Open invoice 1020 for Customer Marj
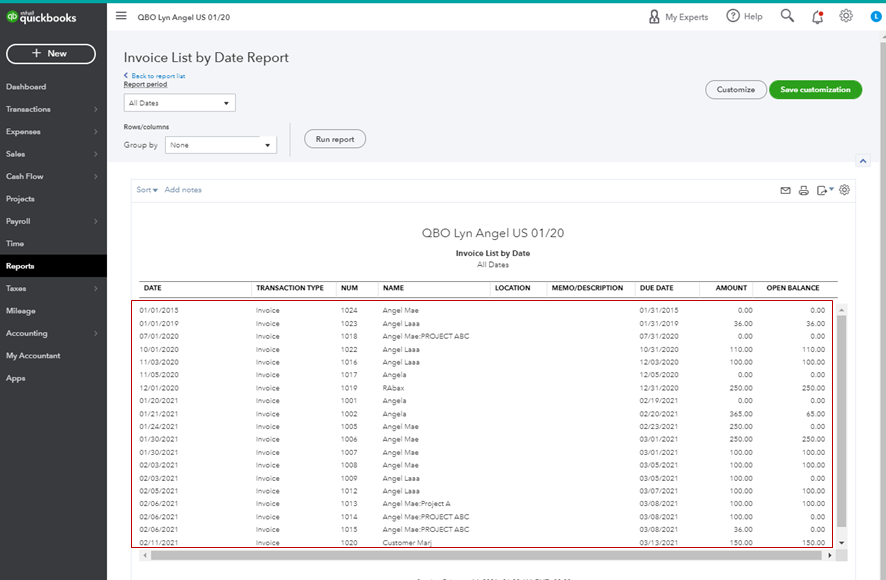This screenshot has width=886, height=580. coord(482,543)
